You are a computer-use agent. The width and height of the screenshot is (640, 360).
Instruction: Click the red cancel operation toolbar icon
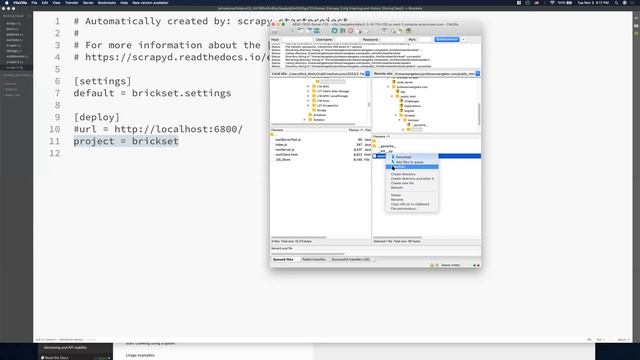click(x=350, y=31)
